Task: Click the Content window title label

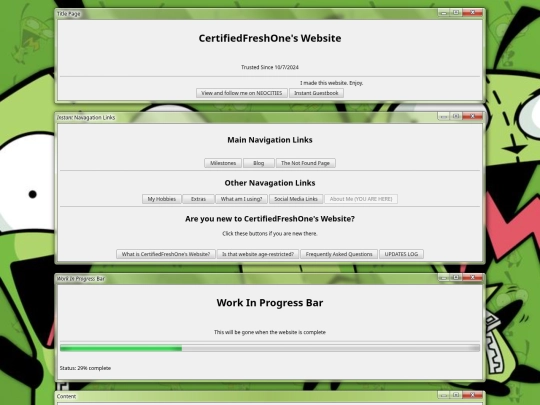Action: 66,396
